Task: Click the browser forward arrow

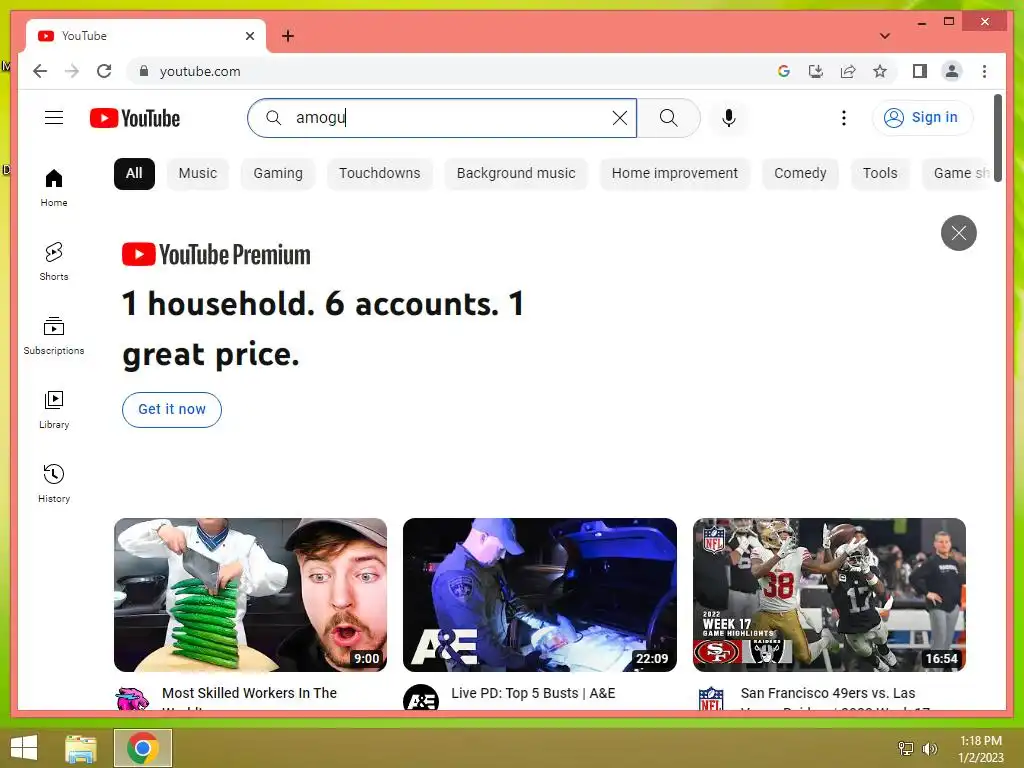Action: tap(72, 71)
